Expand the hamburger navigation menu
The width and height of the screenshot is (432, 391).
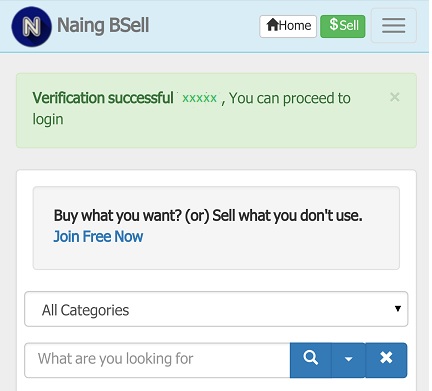coord(394,26)
